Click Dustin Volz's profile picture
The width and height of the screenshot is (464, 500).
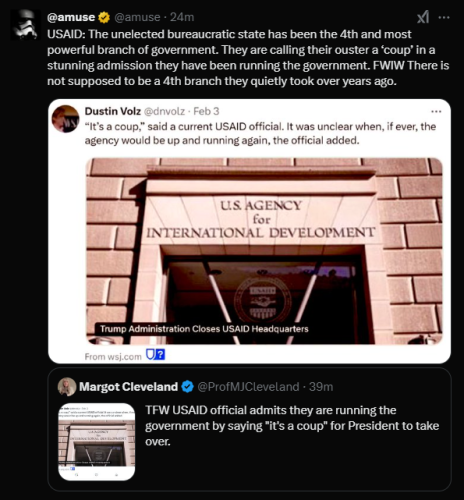click(65, 119)
